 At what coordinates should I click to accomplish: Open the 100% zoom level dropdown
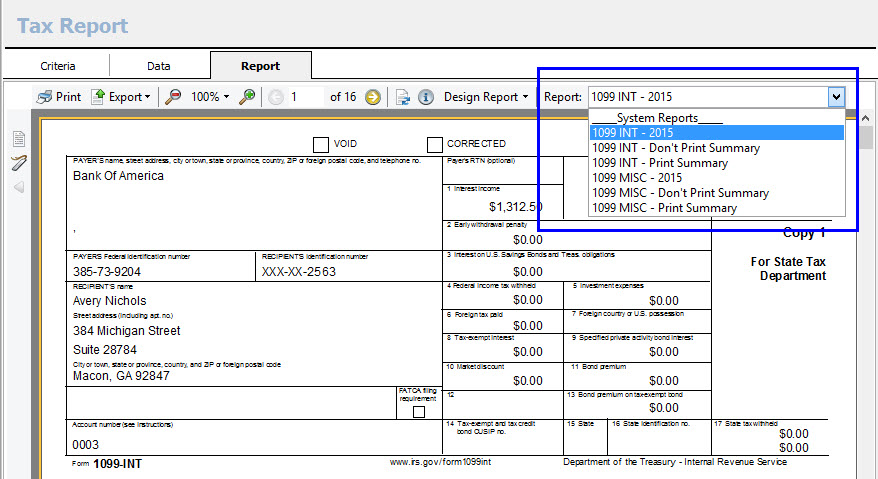point(211,97)
